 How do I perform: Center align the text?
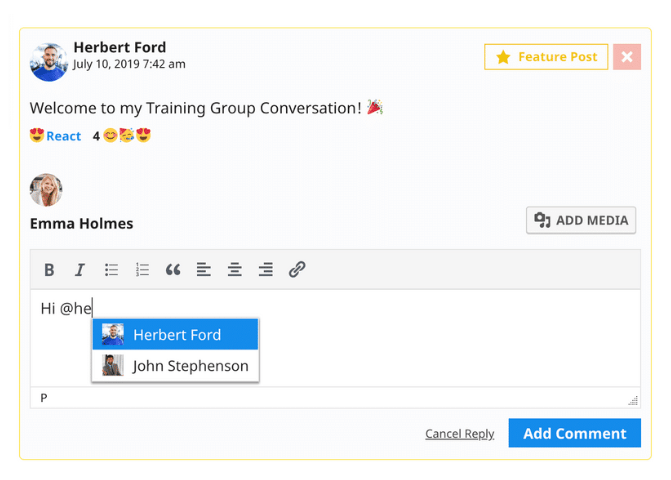click(x=235, y=270)
